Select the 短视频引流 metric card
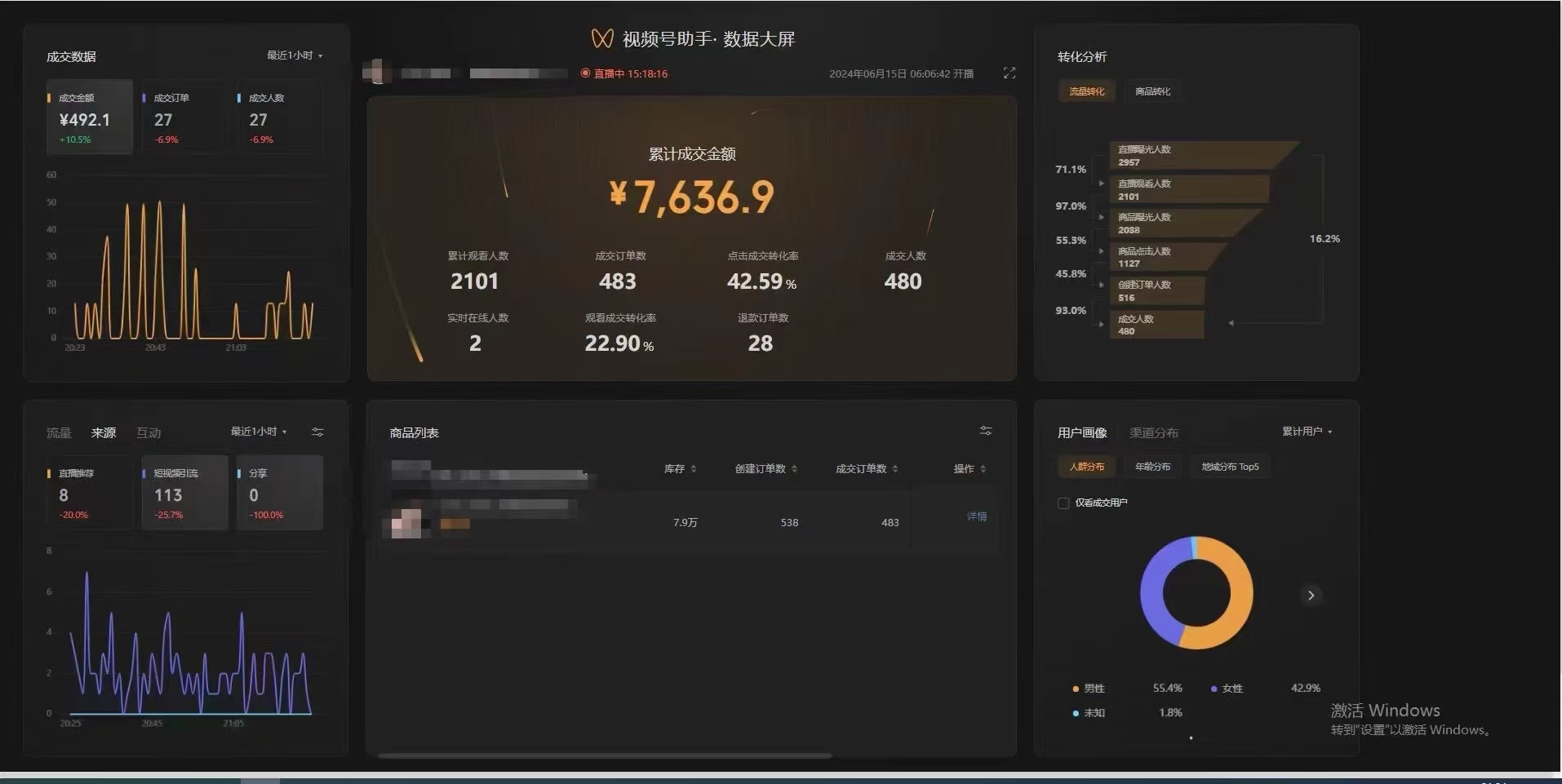1562x784 pixels. [184, 493]
